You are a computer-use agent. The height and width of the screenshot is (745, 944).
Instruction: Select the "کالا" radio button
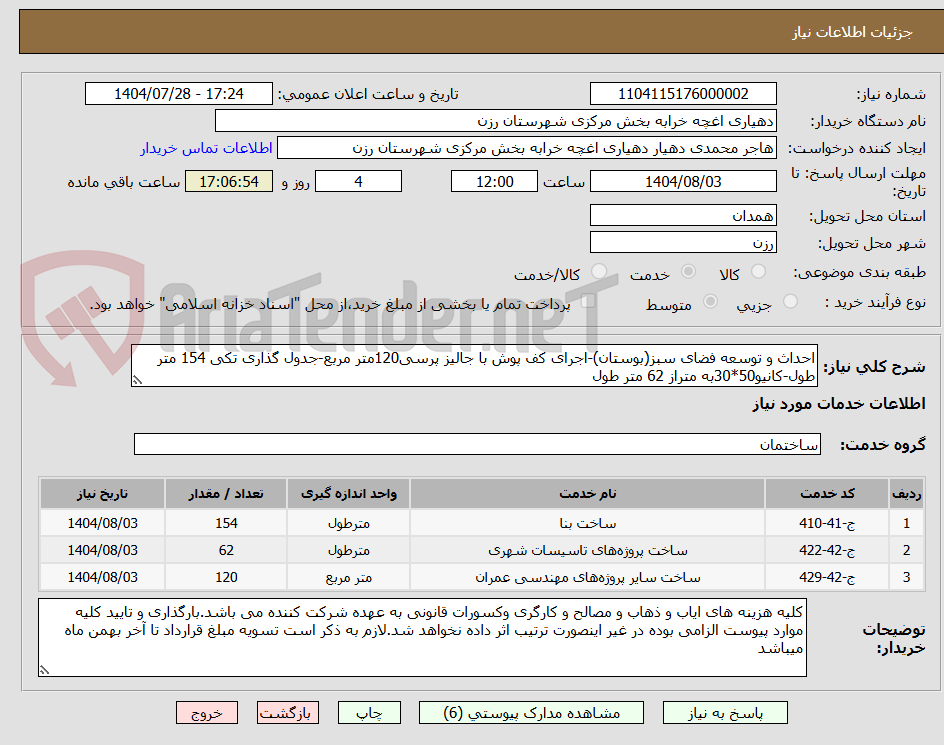pyautogui.click(x=756, y=270)
